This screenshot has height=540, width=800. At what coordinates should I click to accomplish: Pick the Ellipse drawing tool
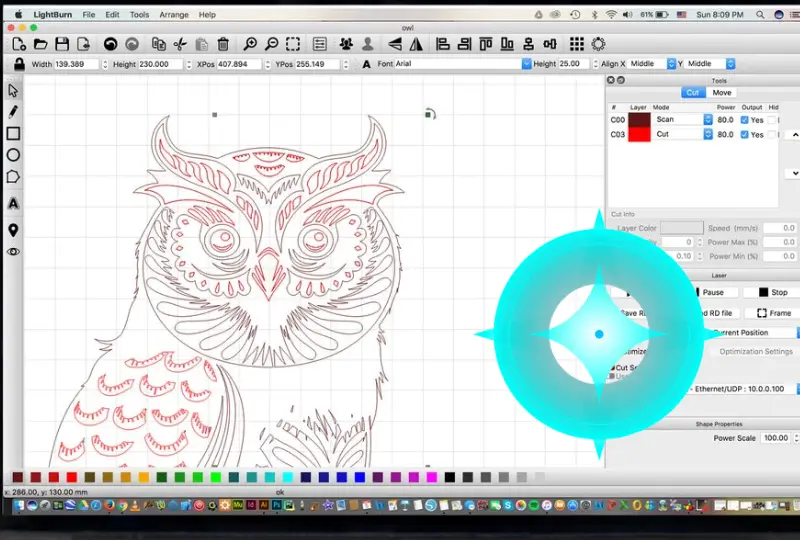coord(13,155)
